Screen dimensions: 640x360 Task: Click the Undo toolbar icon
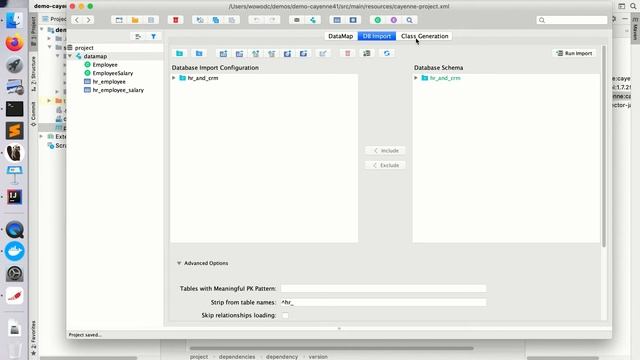256,20
